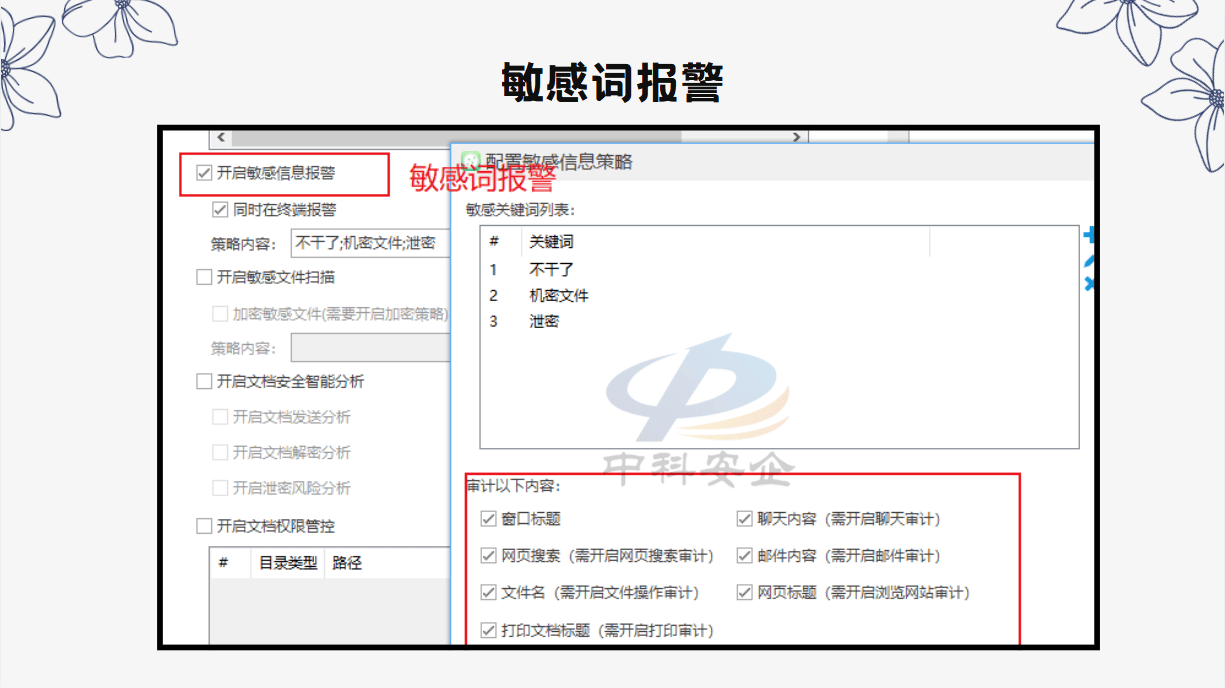The image size is (1225, 688).
Task: Toggle 打印文档标题 audit checkbox
Action: tap(489, 630)
